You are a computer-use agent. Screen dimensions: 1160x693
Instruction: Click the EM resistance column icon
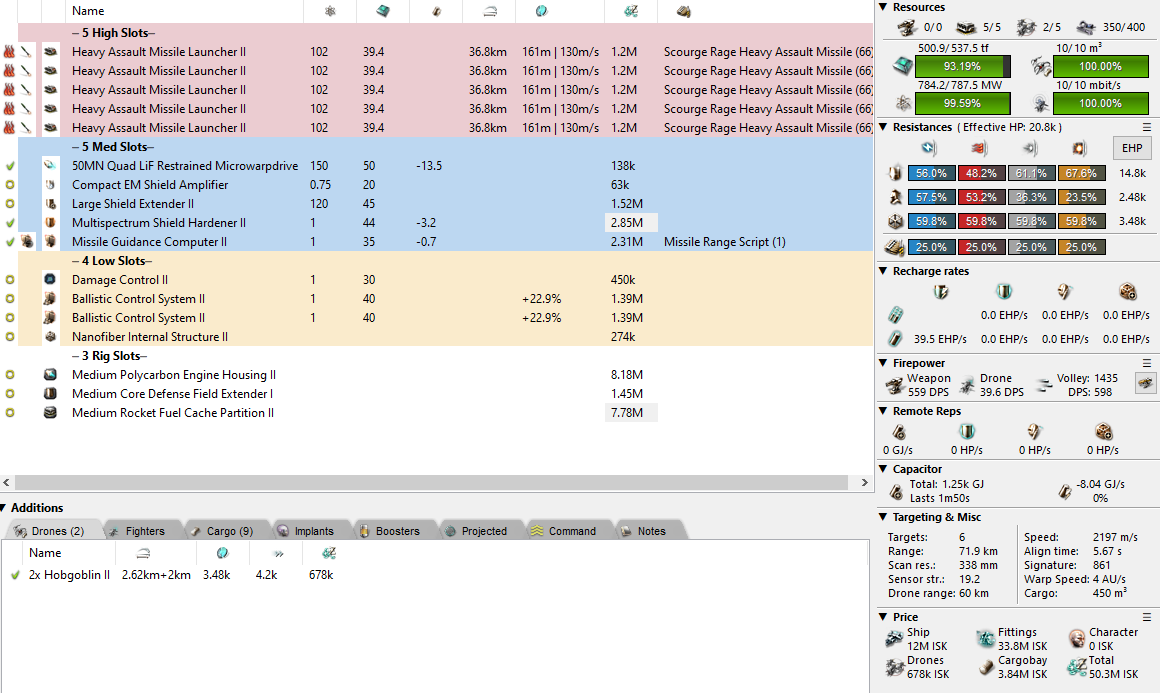click(929, 148)
